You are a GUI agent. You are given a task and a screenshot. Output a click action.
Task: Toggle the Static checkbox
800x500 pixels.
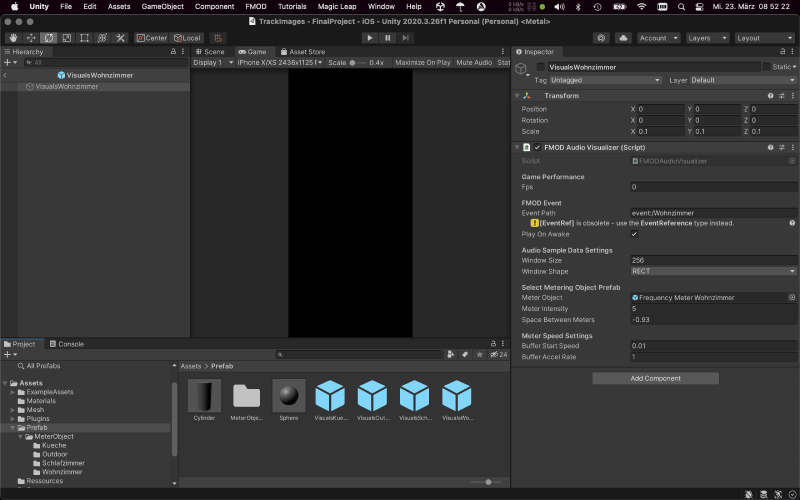tap(766, 67)
